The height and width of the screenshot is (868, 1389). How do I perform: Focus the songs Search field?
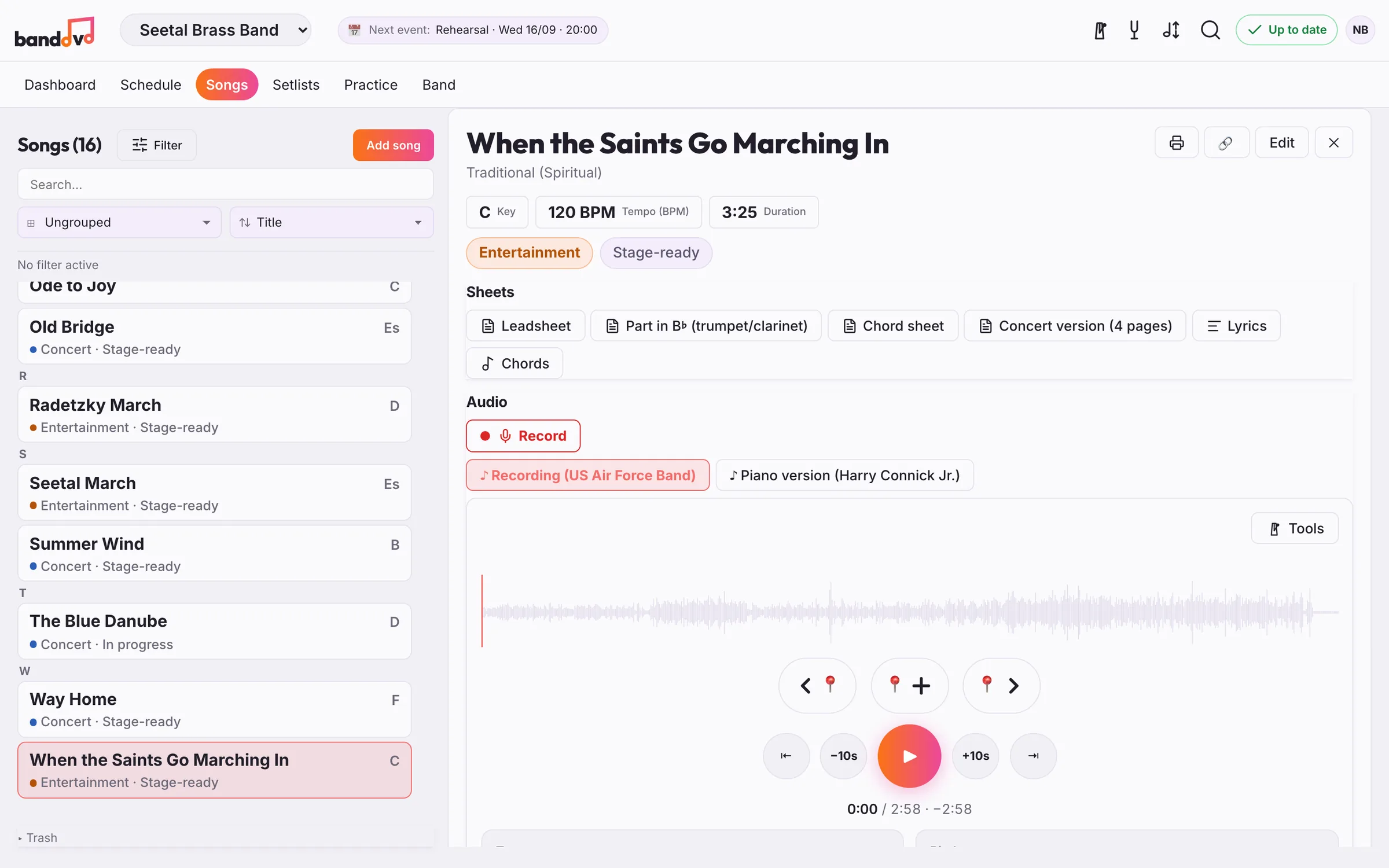click(x=226, y=185)
